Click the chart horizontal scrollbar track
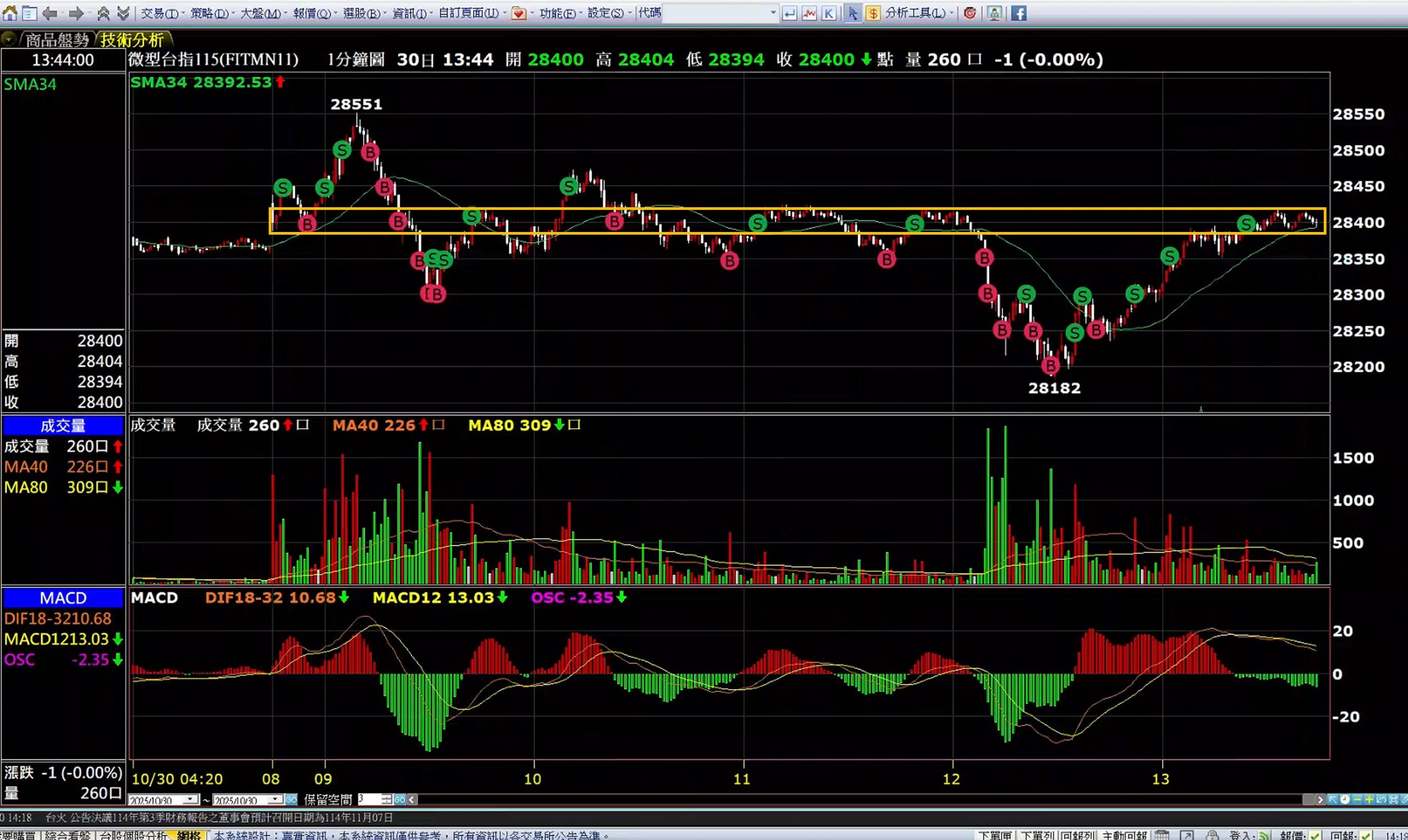1408x840 pixels. [849, 800]
